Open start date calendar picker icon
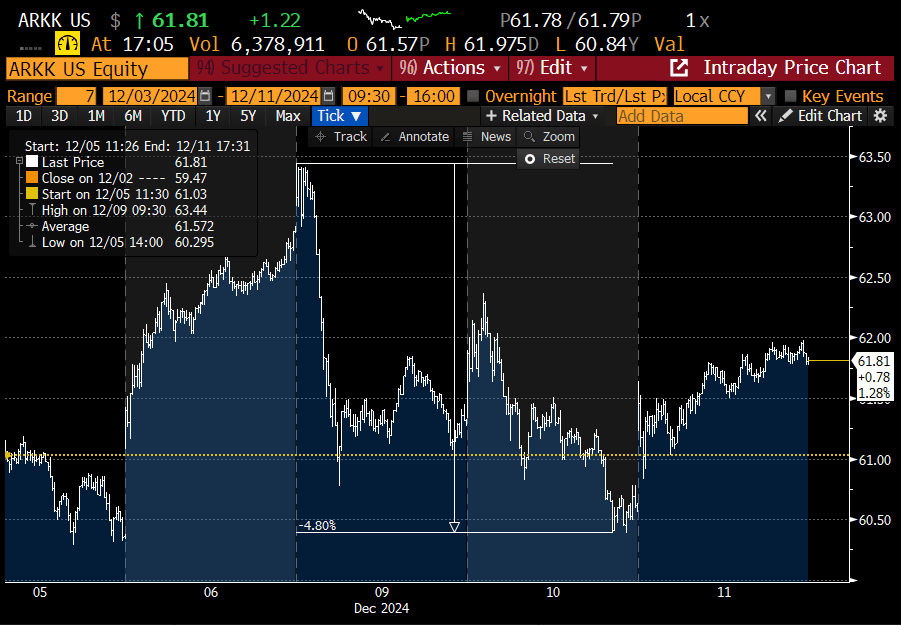Image resolution: width=901 pixels, height=625 pixels. pyautogui.click(x=205, y=95)
